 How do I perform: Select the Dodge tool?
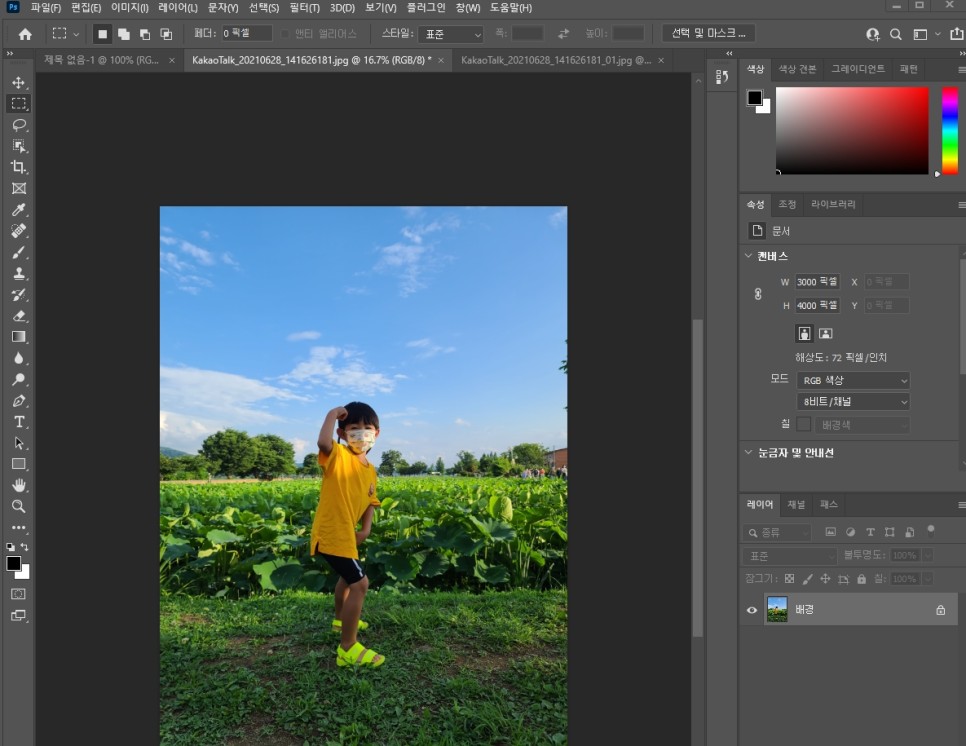(x=18, y=379)
